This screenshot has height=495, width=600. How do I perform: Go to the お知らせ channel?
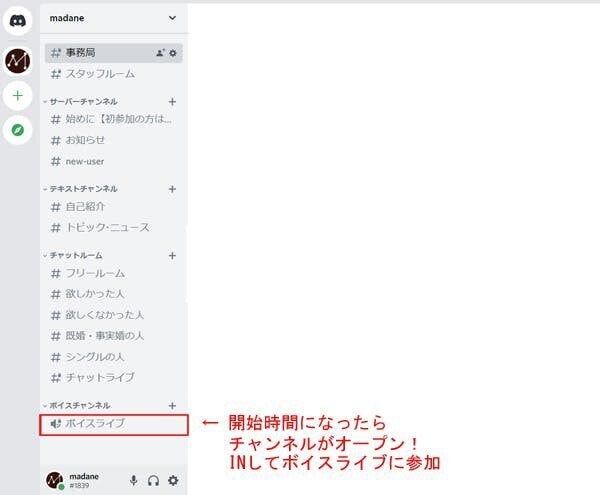click(x=85, y=140)
